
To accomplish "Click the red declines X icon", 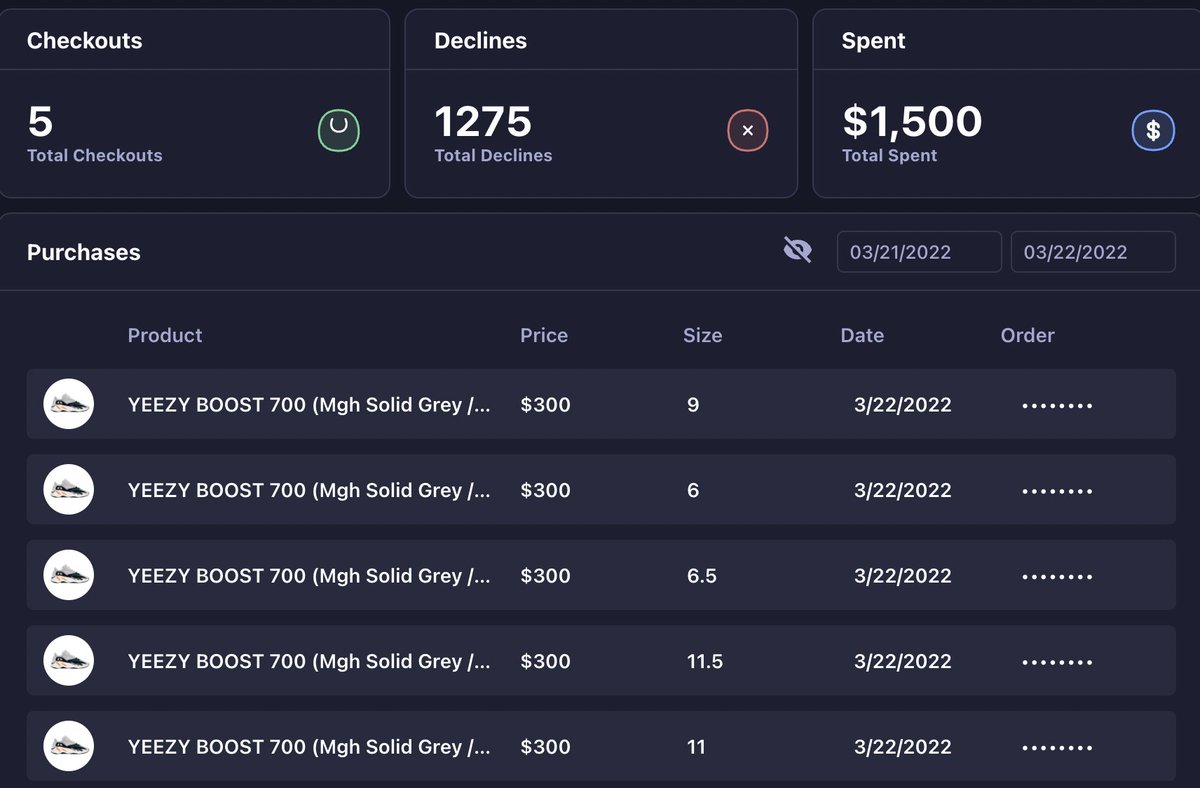I will [747, 130].
